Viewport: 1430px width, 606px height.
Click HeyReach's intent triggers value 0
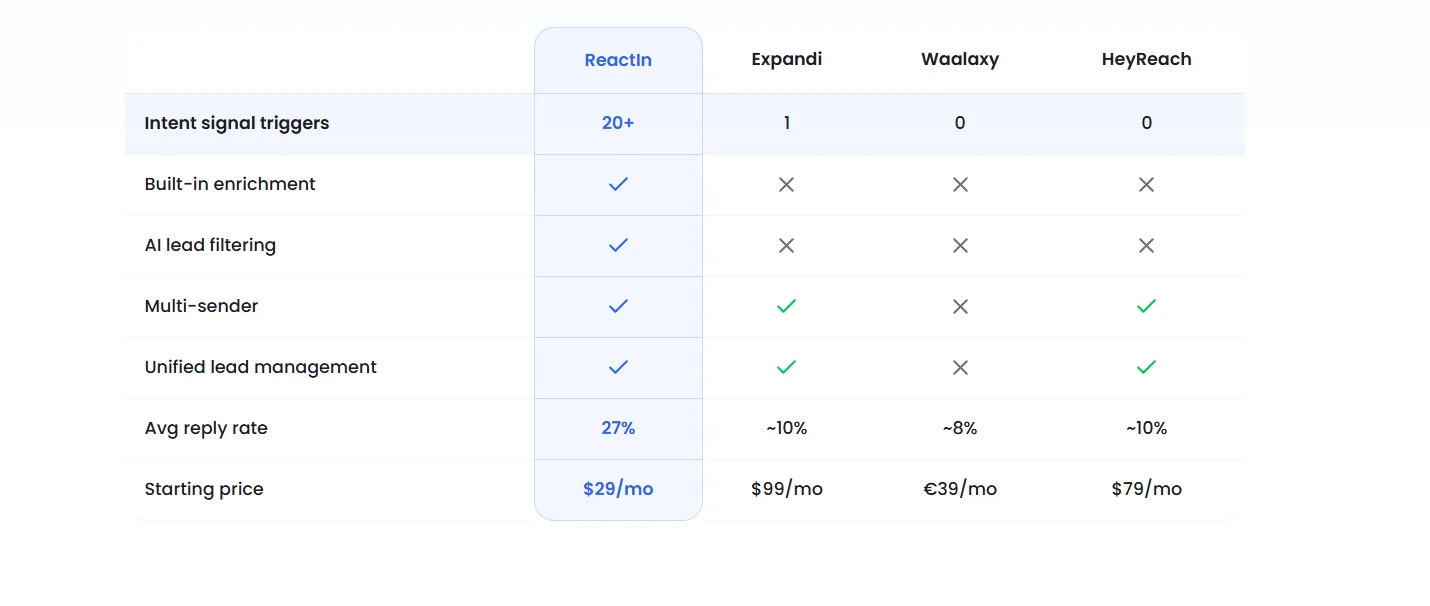pyautogui.click(x=1146, y=123)
